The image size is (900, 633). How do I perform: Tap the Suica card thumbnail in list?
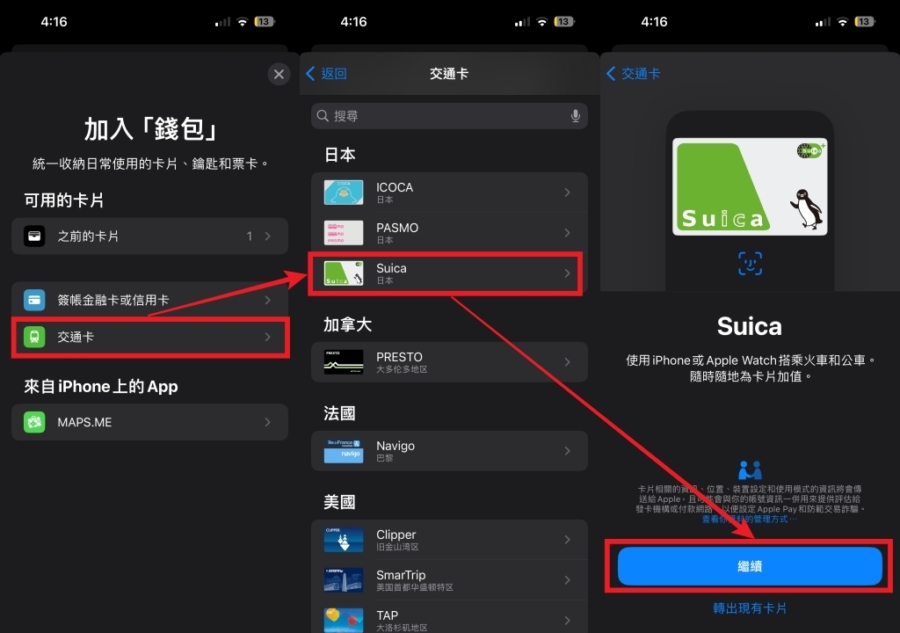pyautogui.click(x=343, y=273)
